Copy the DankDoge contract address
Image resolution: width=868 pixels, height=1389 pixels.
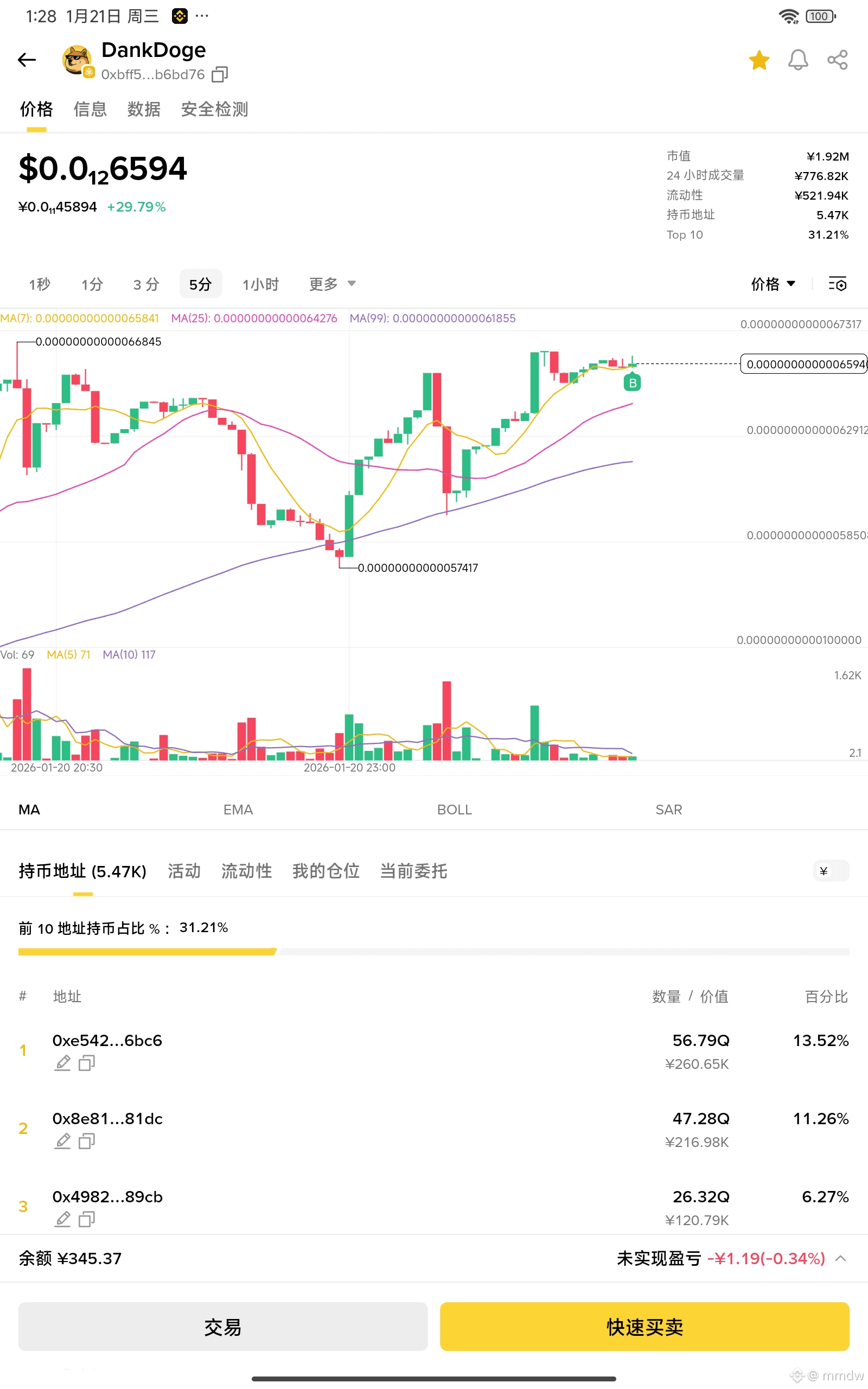[x=220, y=75]
